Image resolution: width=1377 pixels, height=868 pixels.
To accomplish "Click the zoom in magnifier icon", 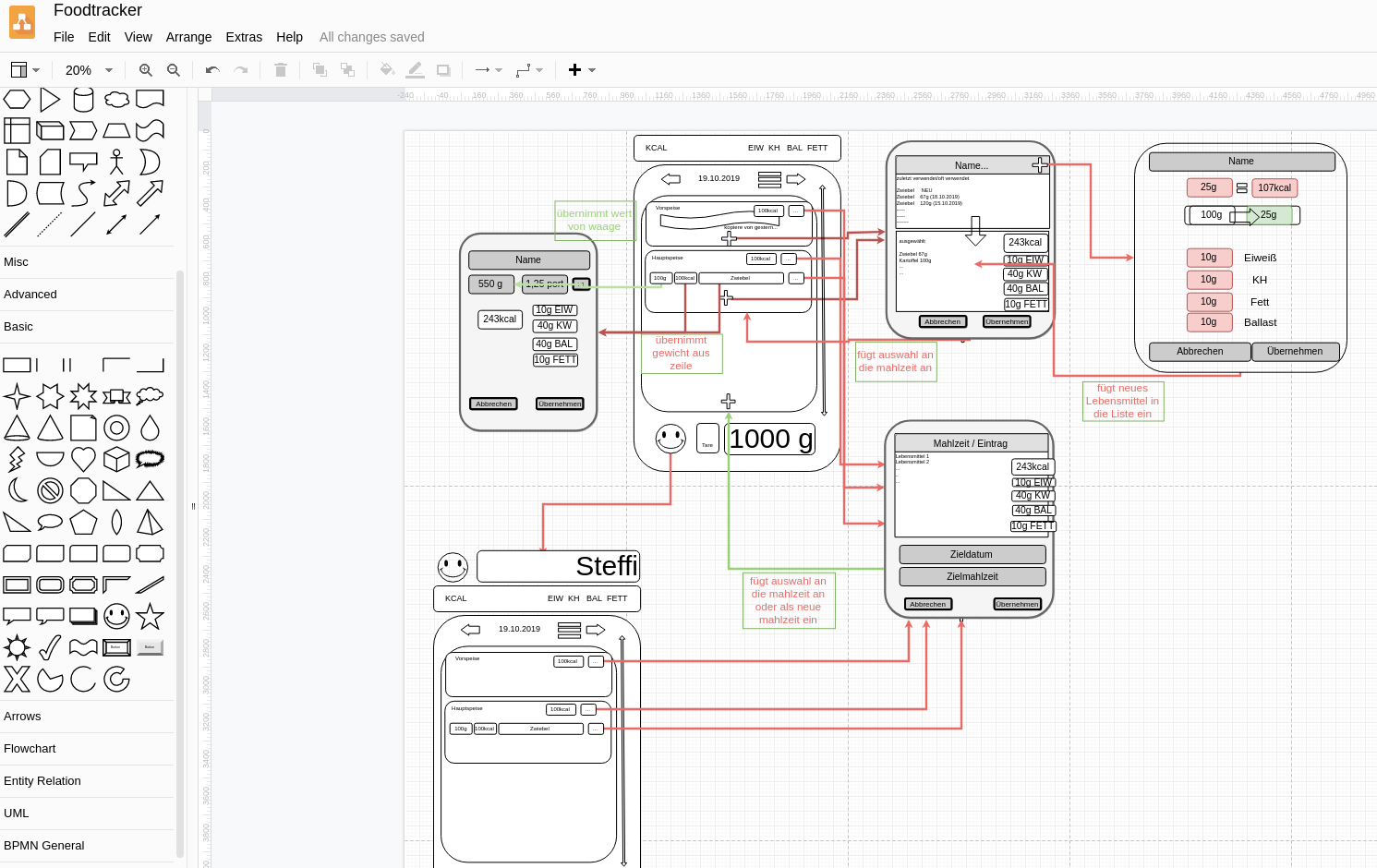I will click(x=145, y=70).
